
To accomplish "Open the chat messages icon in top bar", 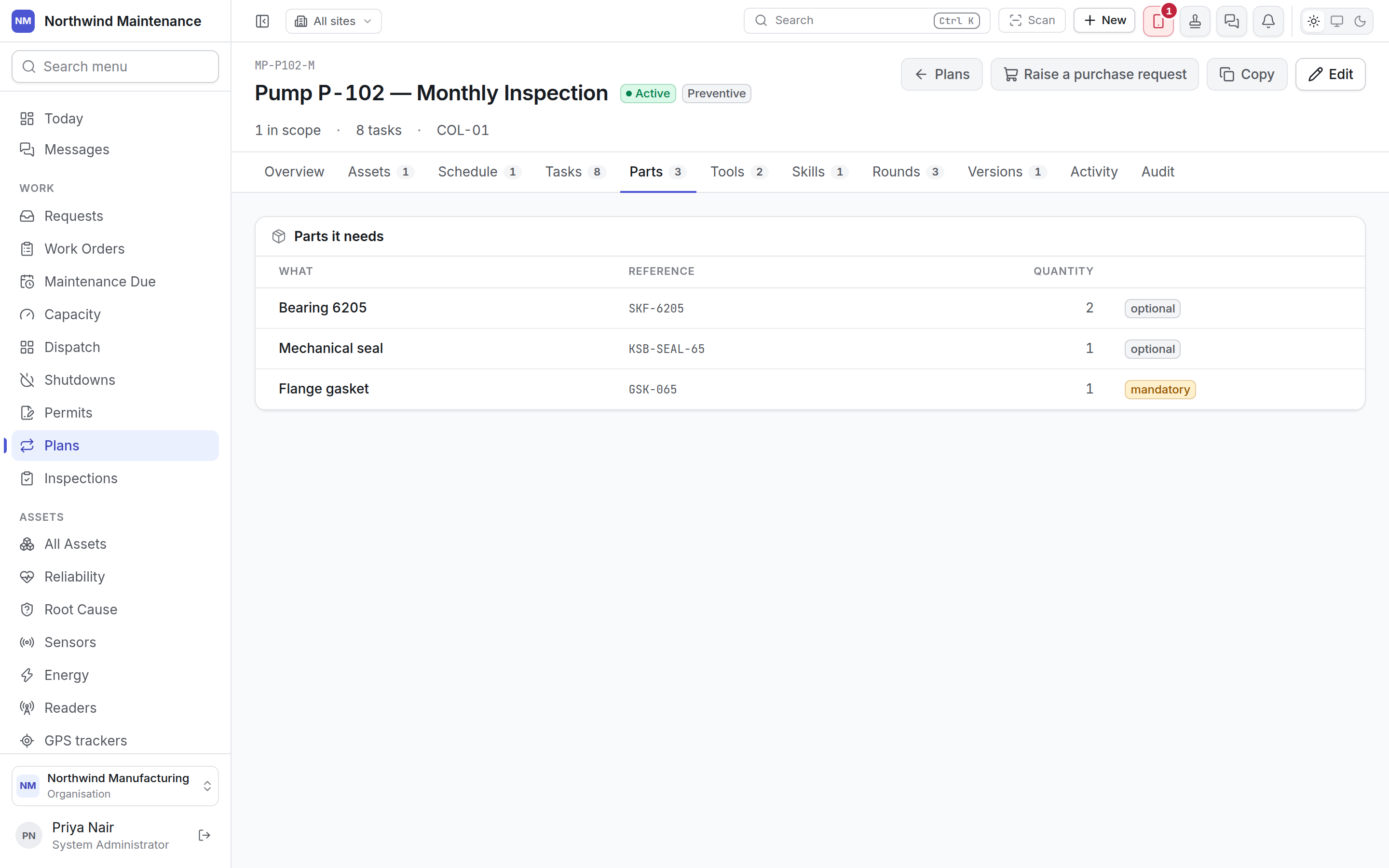I will pyautogui.click(x=1232, y=21).
